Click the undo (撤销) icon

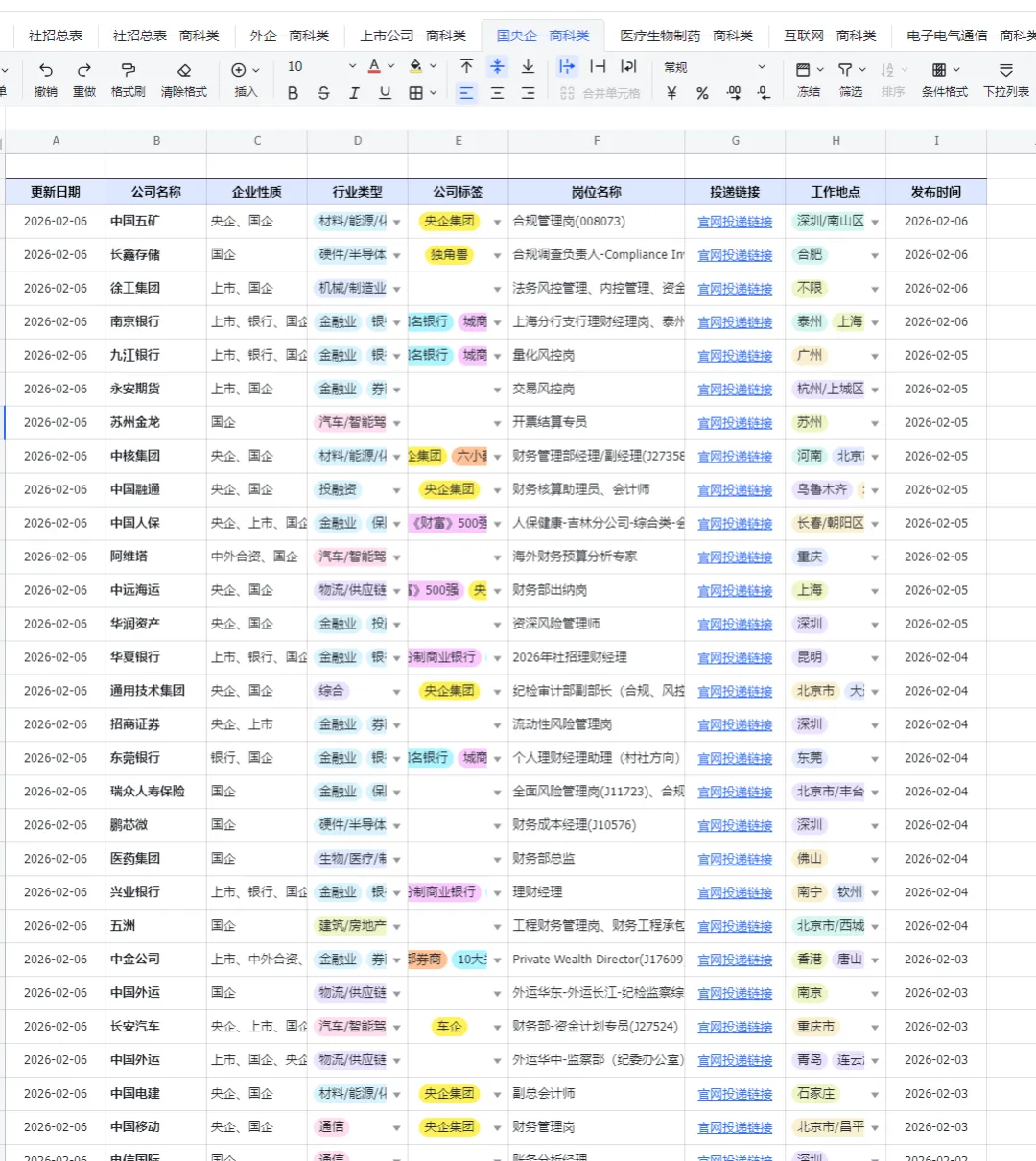pyautogui.click(x=46, y=70)
